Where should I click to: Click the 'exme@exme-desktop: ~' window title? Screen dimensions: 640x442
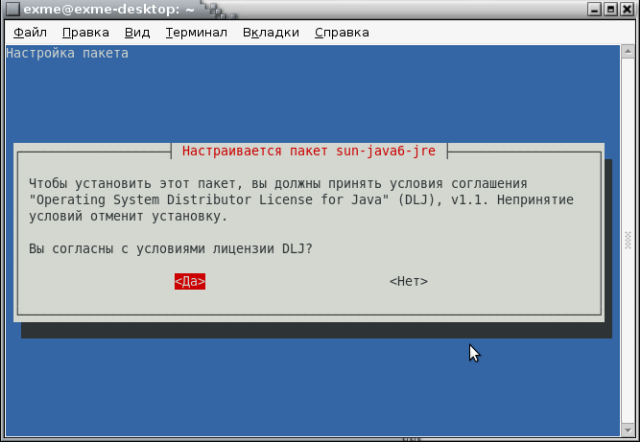point(109,9)
